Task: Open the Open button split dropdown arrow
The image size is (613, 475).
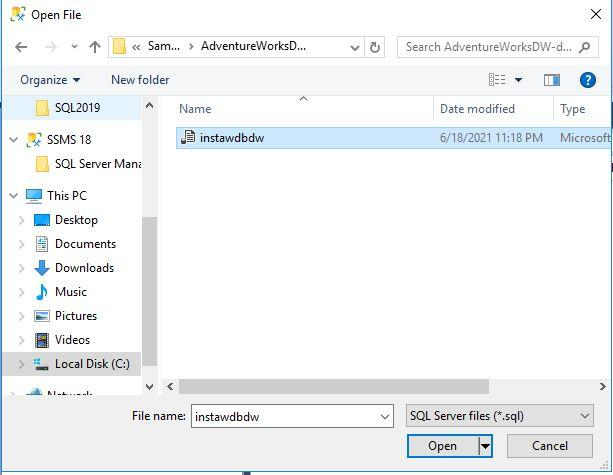Action: [485, 446]
